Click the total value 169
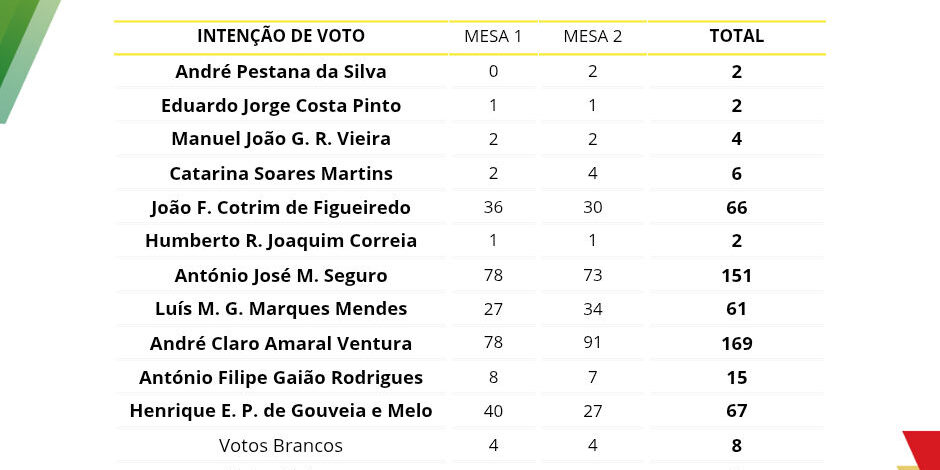 tap(737, 344)
